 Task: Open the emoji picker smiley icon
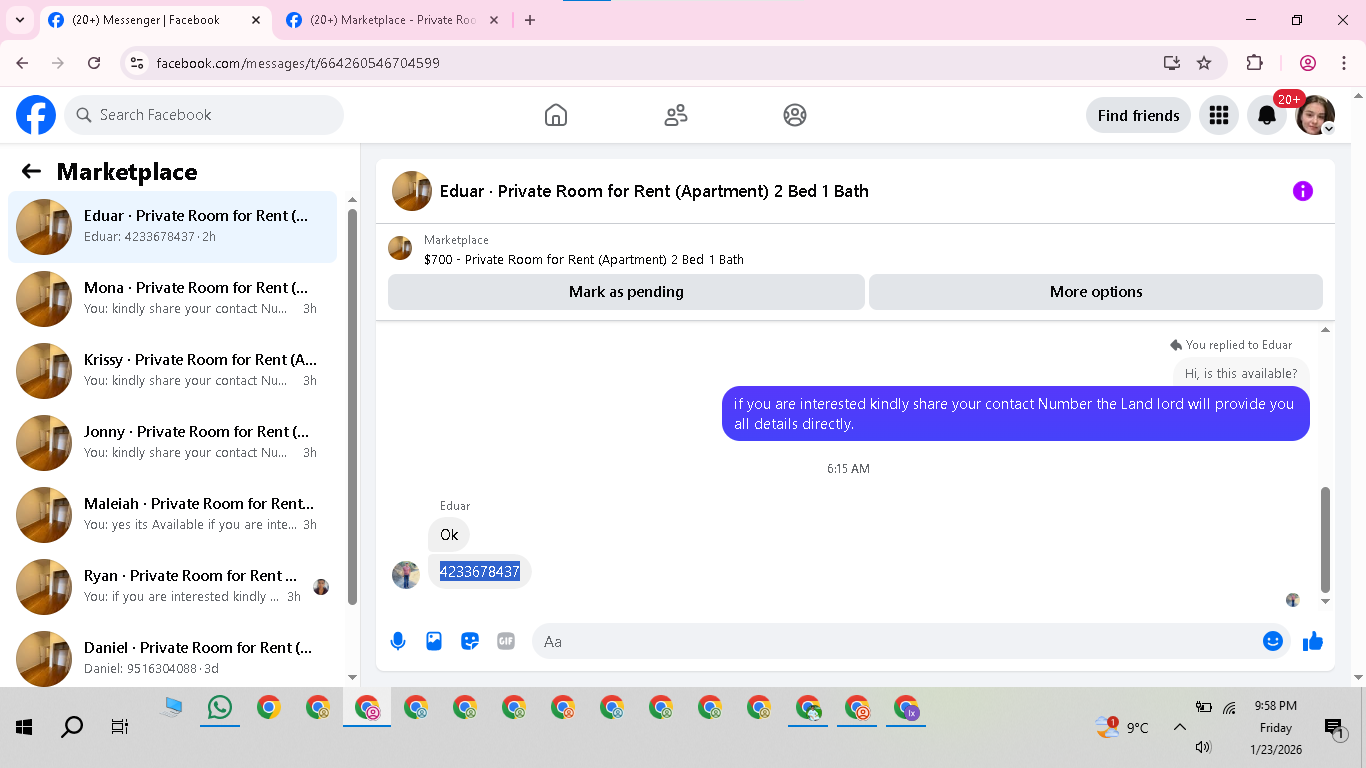click(x=1272, y=641)
